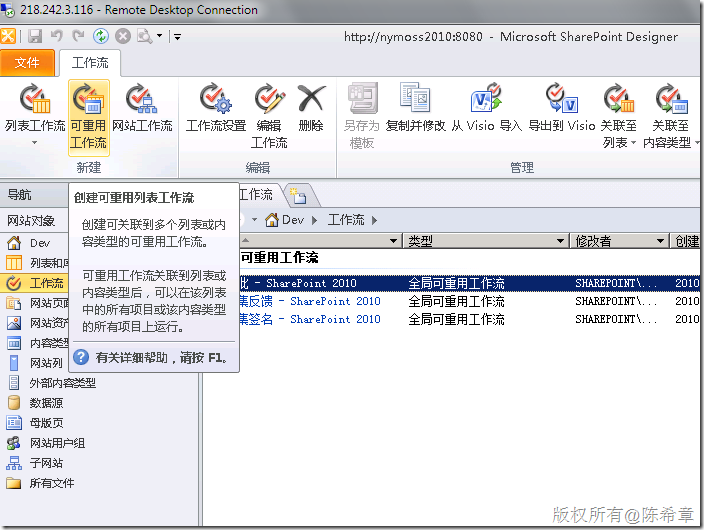The image size is (704, 530).
Task: Click 从 Visio 导入 (Import from Visio)
Action: click(486, 108)
